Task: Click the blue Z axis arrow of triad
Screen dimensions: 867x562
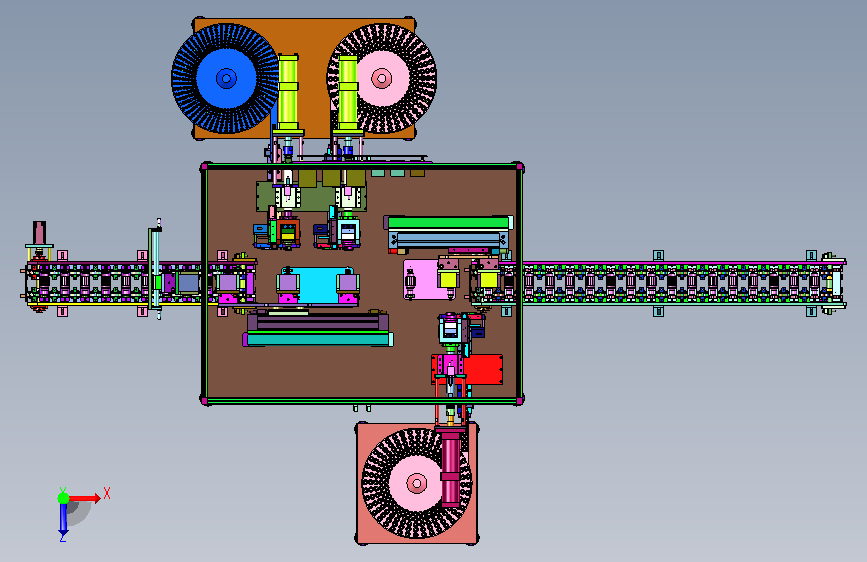Action: (63, 518)
